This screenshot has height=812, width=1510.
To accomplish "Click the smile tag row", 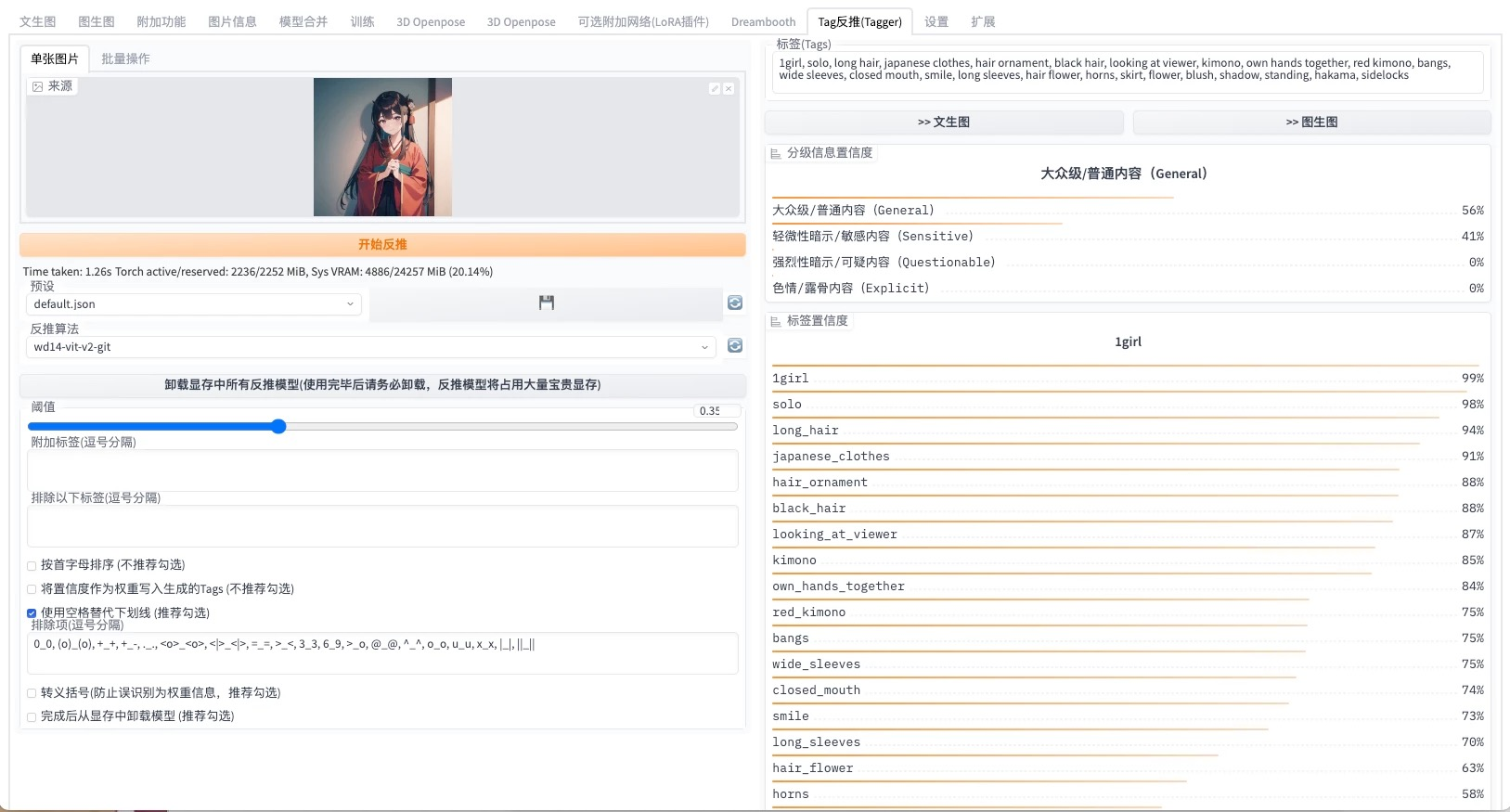I will point(1128,716).
